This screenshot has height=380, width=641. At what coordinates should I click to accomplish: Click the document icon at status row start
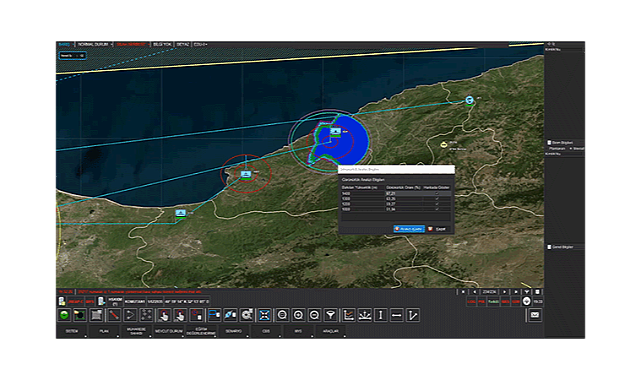click(x=62, y=302)
